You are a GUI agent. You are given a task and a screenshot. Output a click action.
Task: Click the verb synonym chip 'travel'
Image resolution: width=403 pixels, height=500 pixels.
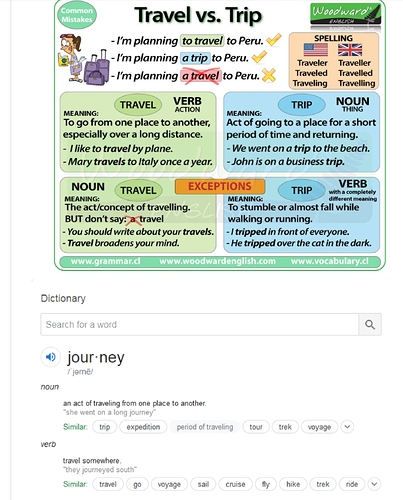click(108, 484)
